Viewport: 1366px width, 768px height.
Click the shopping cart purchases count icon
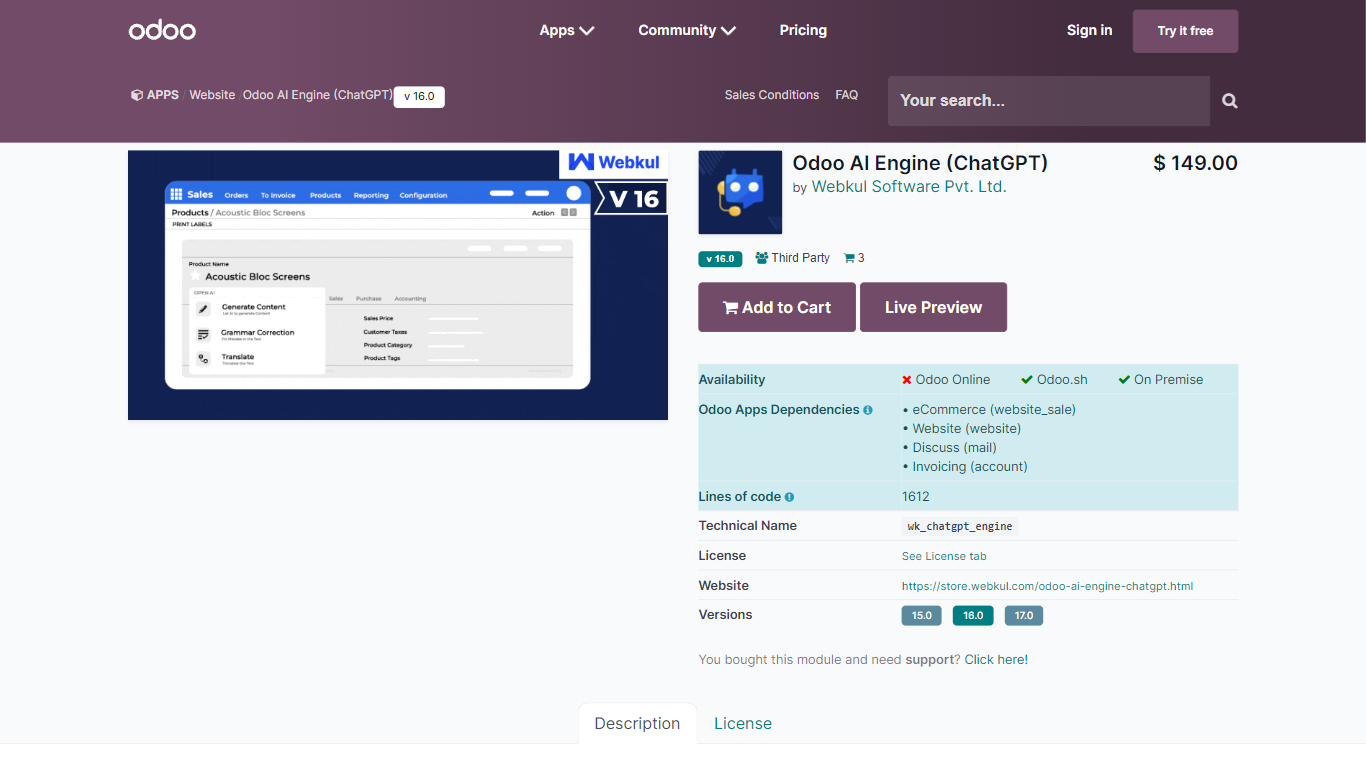(849, 258)
